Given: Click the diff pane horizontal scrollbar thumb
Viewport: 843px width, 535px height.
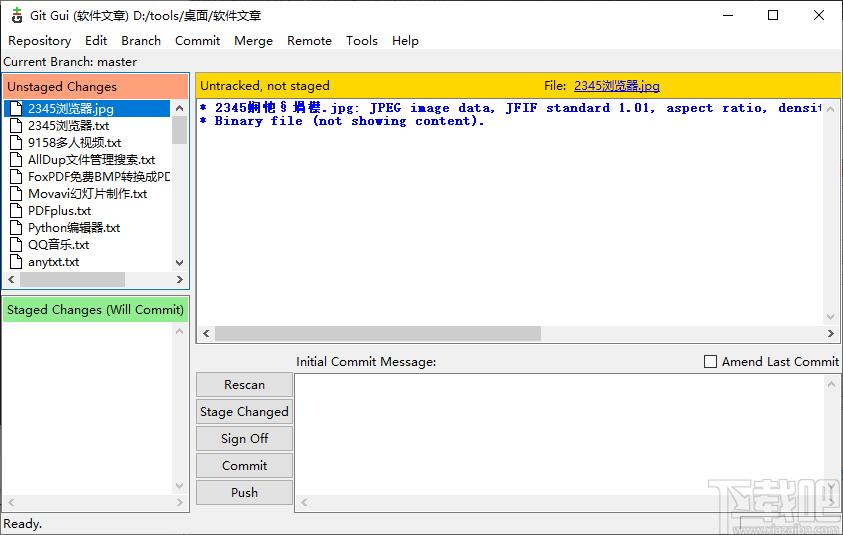Looking at the screenshot, I should [378, 333].
